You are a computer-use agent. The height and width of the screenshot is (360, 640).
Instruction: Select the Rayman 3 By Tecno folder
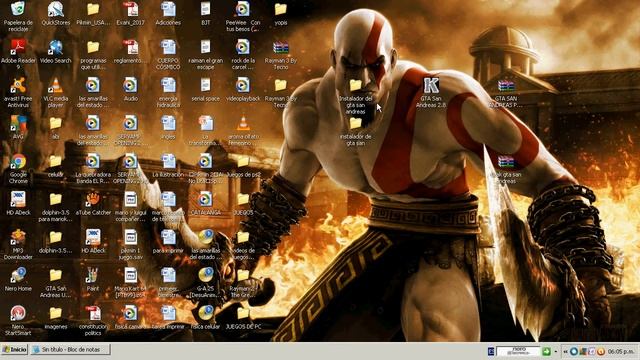pos(281,92)
